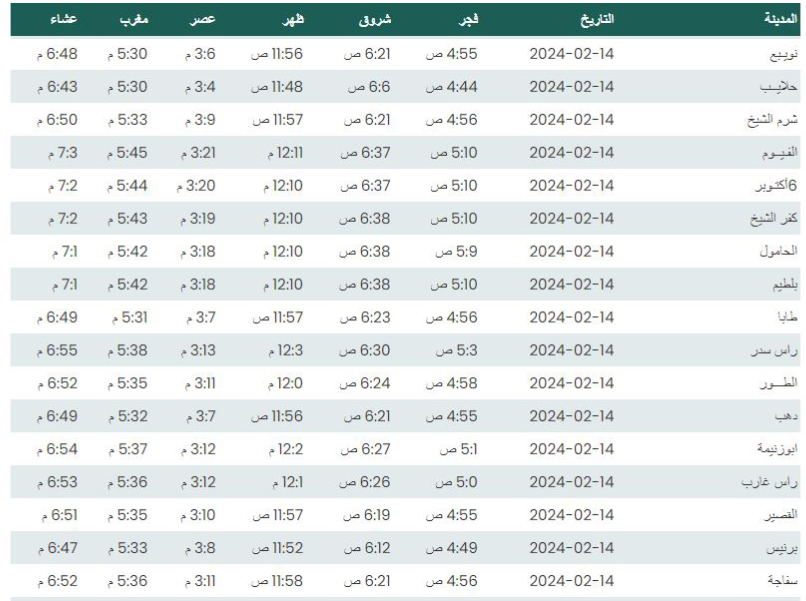Select the الفيوم city name
This screenshot has height=601, width=806.
click(780, 153)
